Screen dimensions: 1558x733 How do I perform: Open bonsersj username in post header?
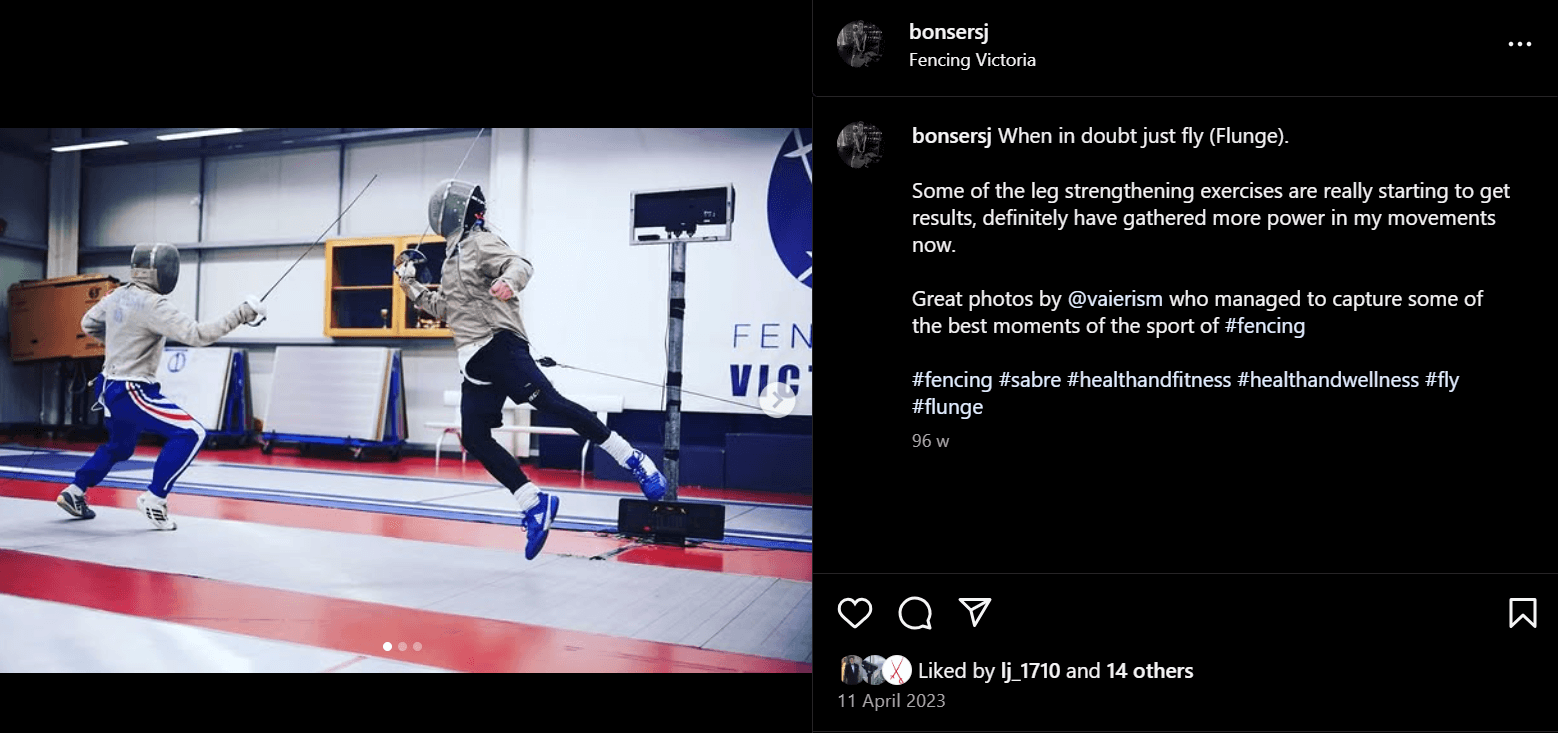pos(949,32)
